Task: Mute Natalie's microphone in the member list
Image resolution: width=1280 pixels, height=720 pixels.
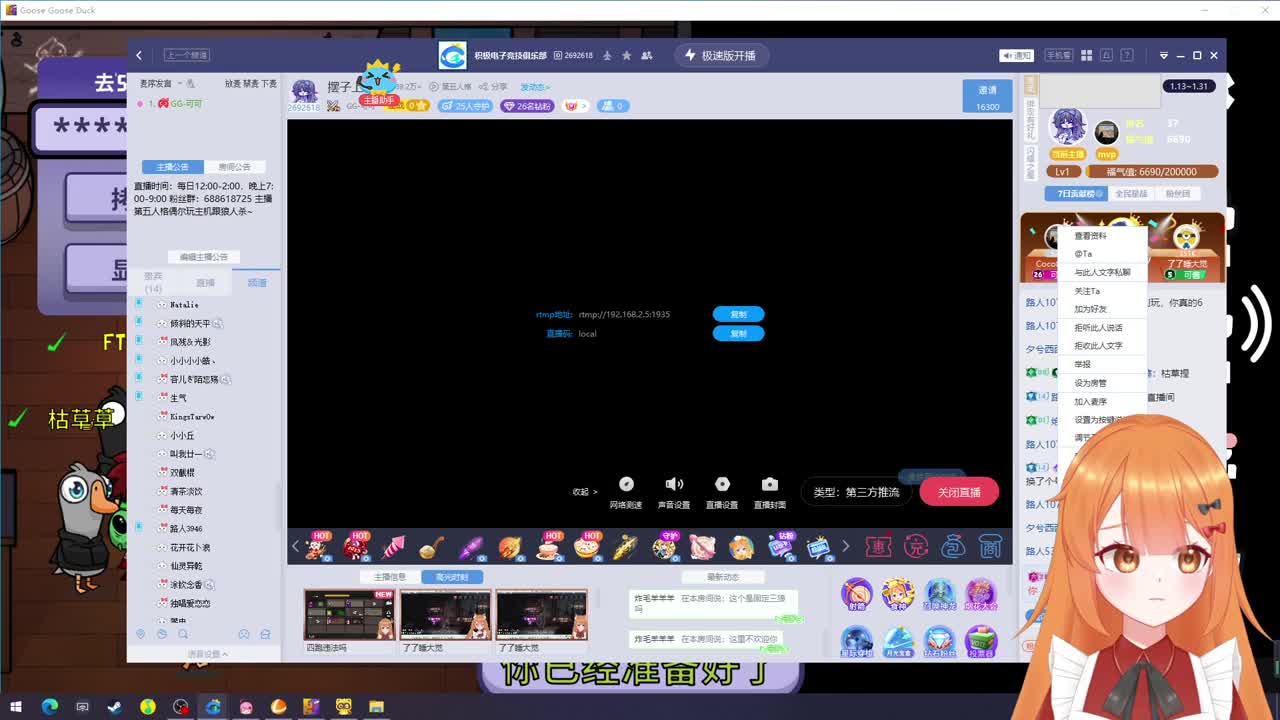Action: tap(140, 303)
